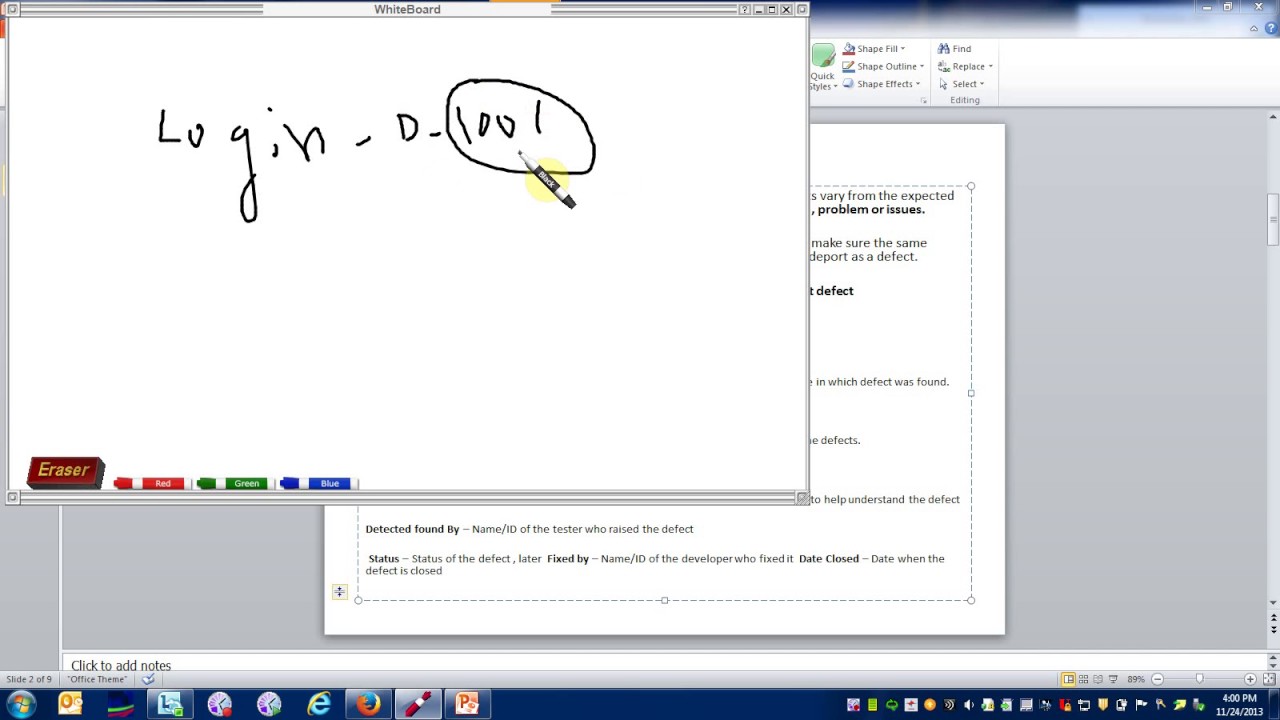Image resolution: width=1280 pixels, height=720 pixels.
Task: Open the Shape Fill dropdown
Action: pyautogui.click(x=874, y=48)
